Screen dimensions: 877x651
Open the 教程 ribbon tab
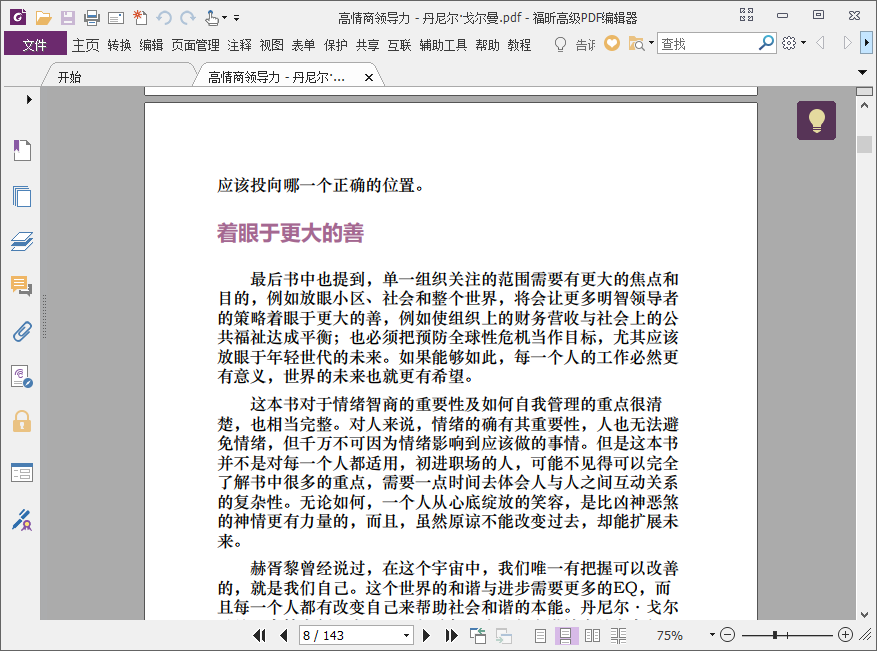pos(519,45)
